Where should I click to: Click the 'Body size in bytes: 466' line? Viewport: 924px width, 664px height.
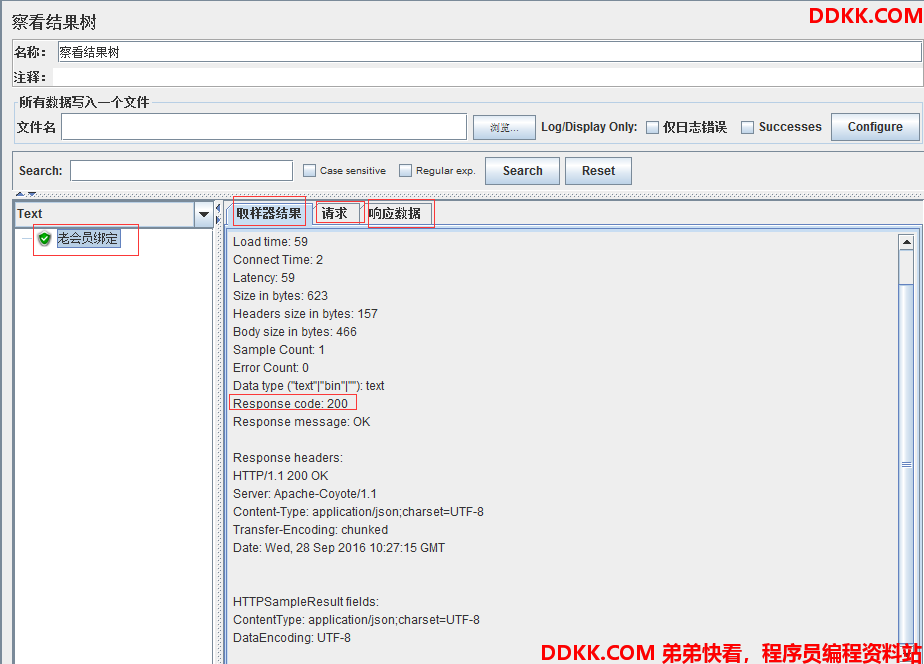click(295, 332)
